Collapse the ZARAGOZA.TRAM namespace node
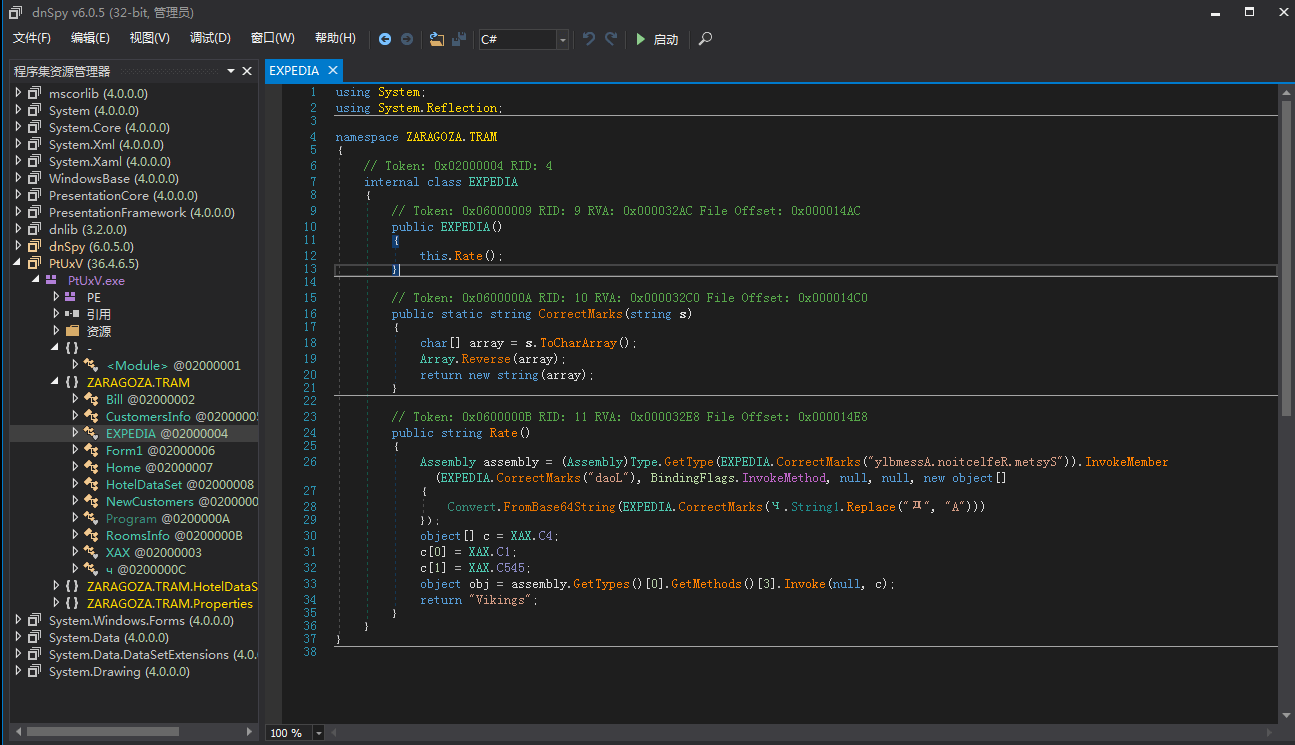 pyautogui.click(x=56, y=382)
